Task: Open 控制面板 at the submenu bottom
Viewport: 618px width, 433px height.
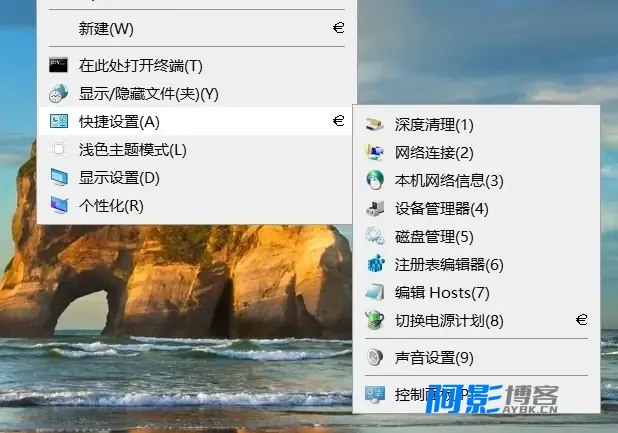Action: 476,394
